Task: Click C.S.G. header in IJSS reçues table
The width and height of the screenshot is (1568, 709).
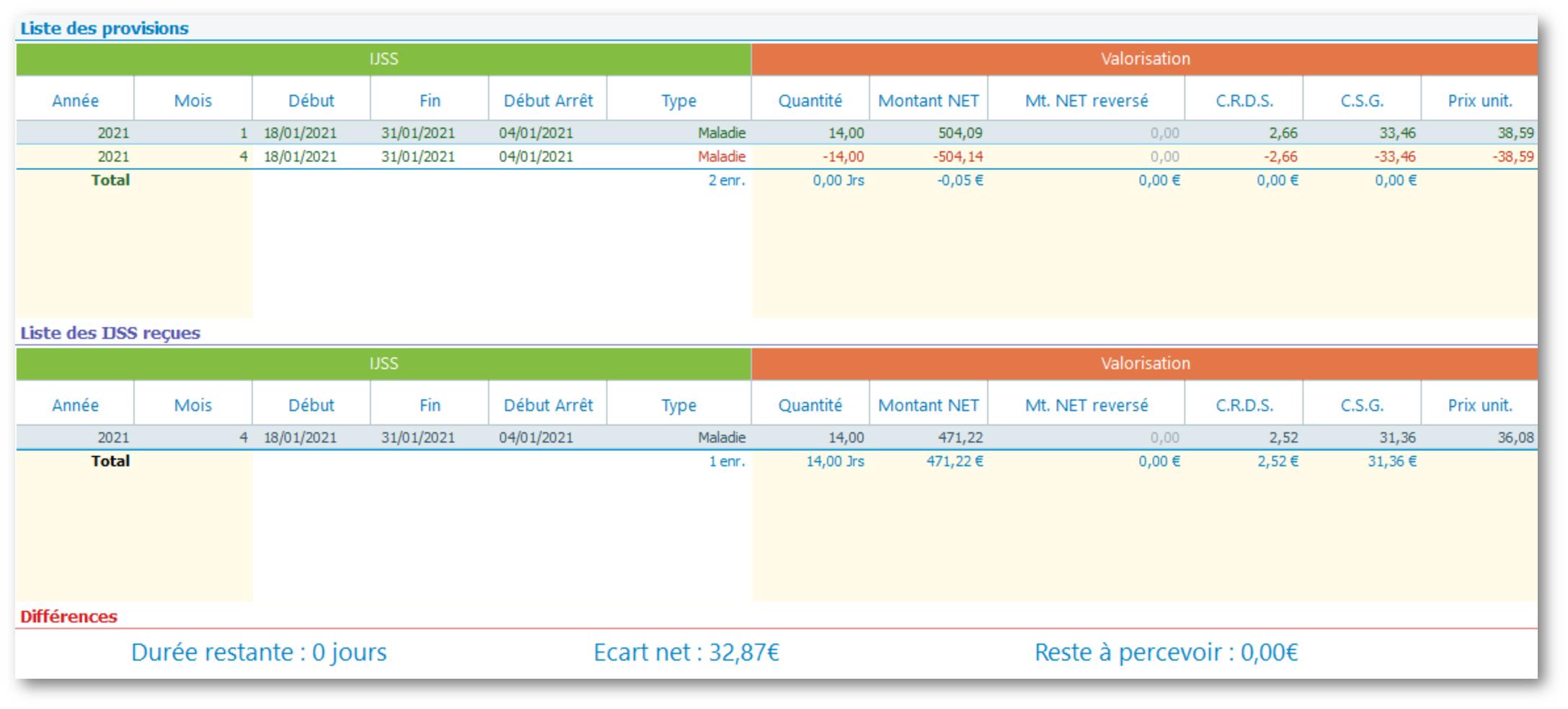Action: tap(1363, 406)
